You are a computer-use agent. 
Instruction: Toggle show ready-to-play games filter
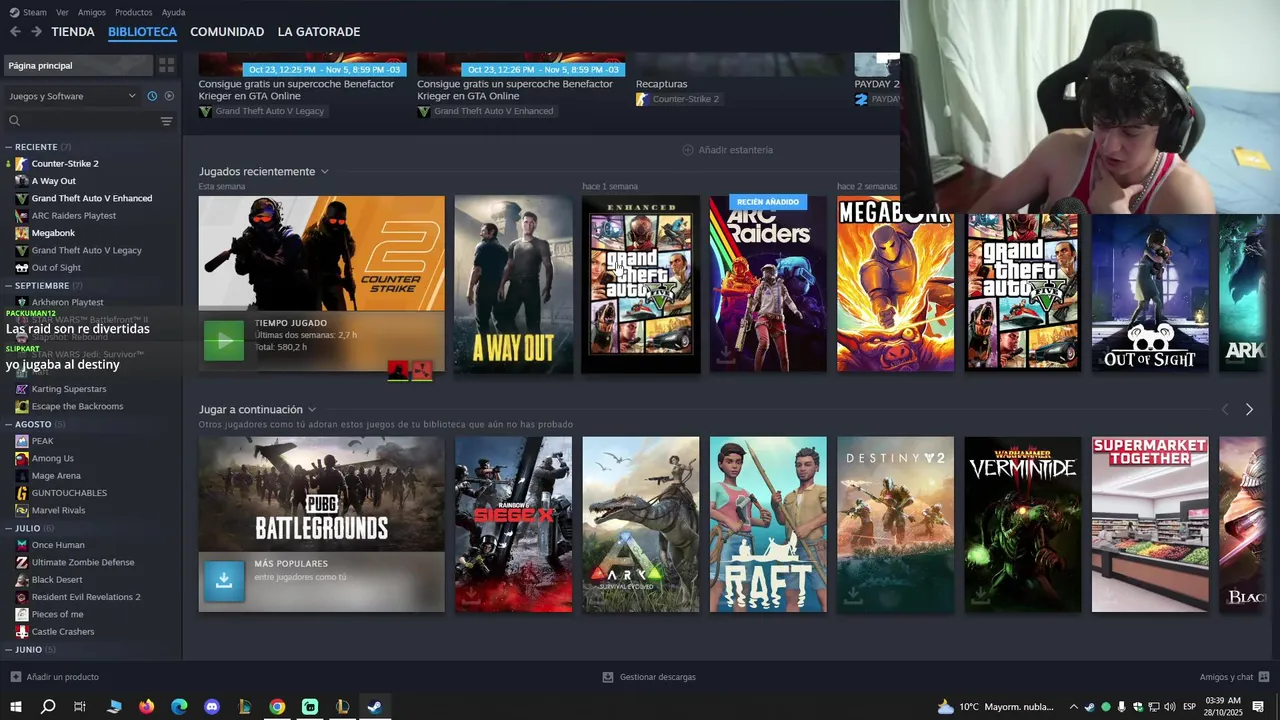coord(169,96)
